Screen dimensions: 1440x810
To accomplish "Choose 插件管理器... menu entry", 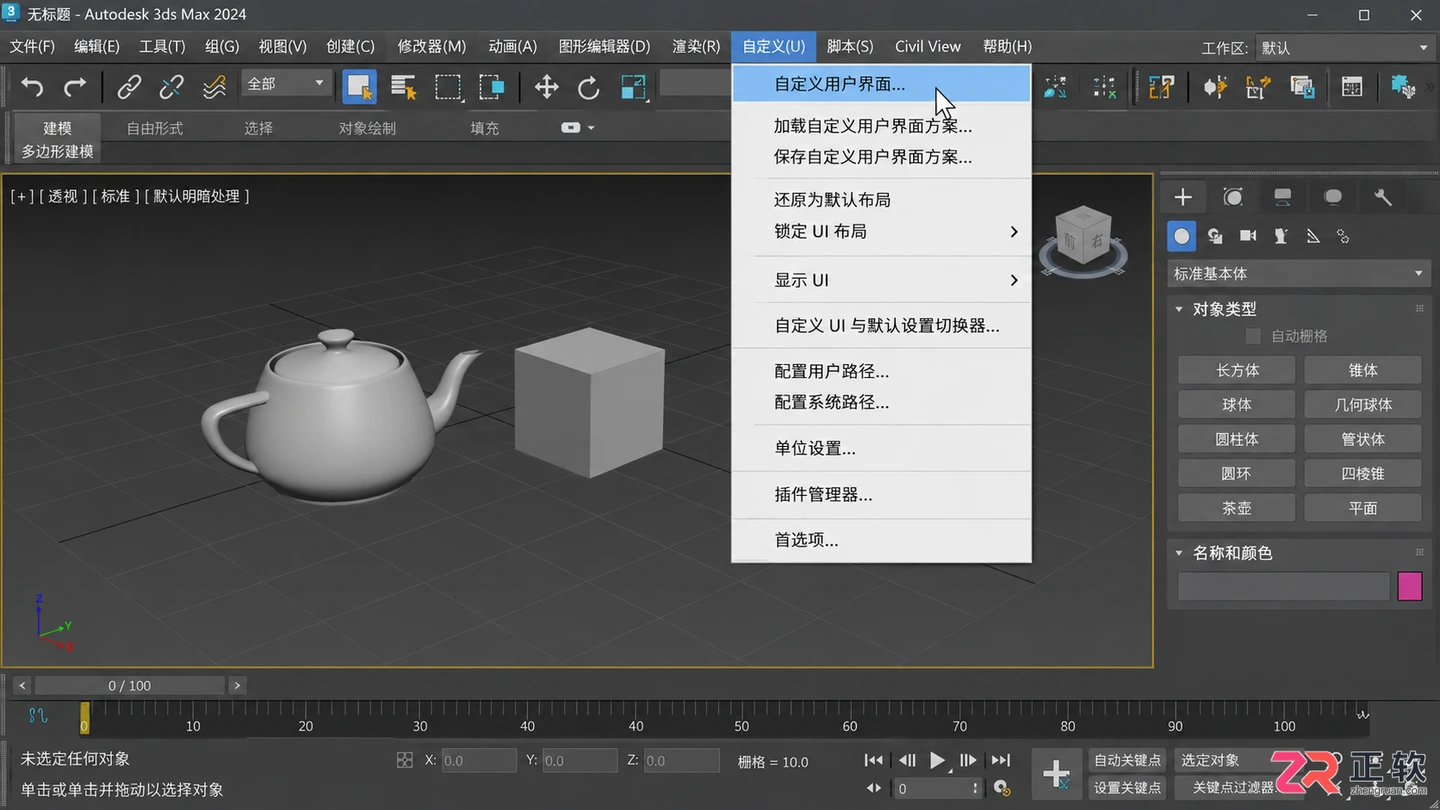I will tap(881, 494).
